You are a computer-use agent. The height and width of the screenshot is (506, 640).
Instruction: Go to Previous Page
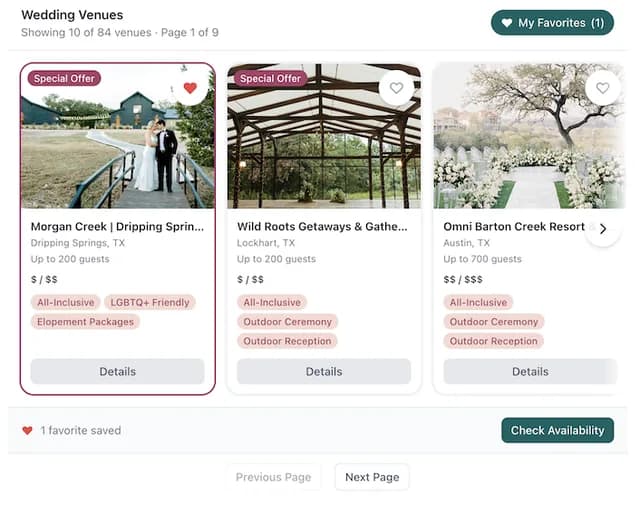point(273,477)
